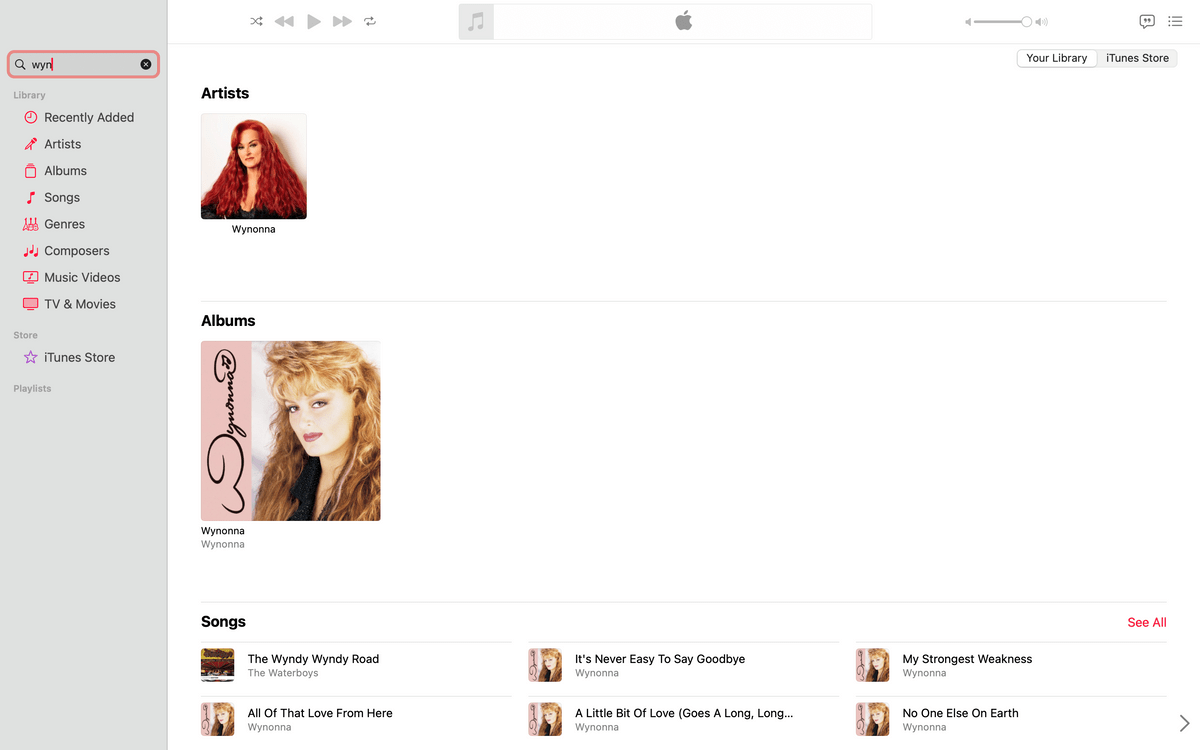Select song A Little Bit Of Love
The width and height of the screenshot is (1200, 750).
point(684,719)
